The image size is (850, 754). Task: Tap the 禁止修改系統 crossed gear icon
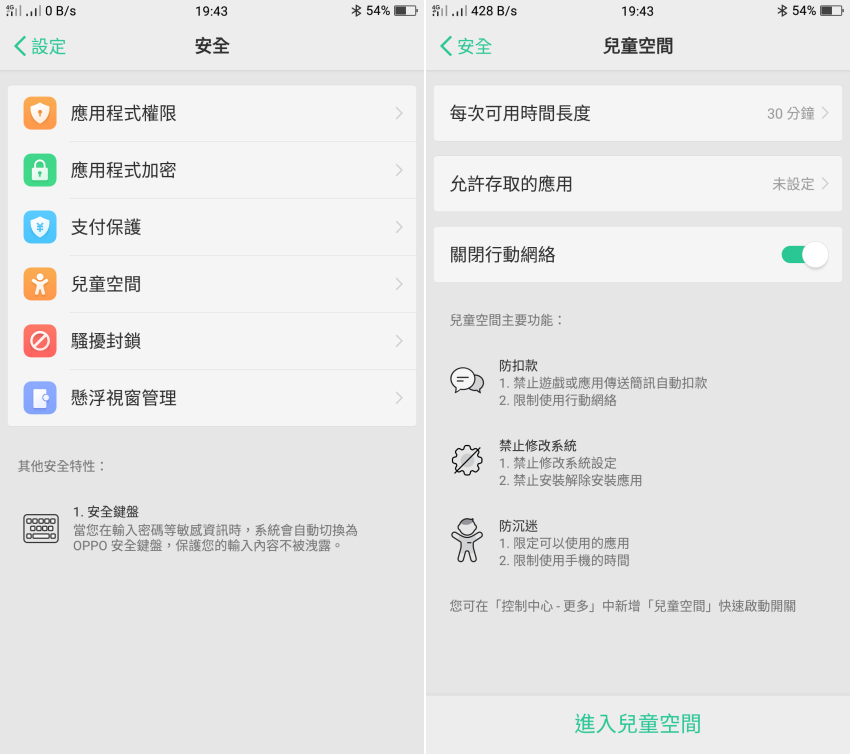point(467,461)
